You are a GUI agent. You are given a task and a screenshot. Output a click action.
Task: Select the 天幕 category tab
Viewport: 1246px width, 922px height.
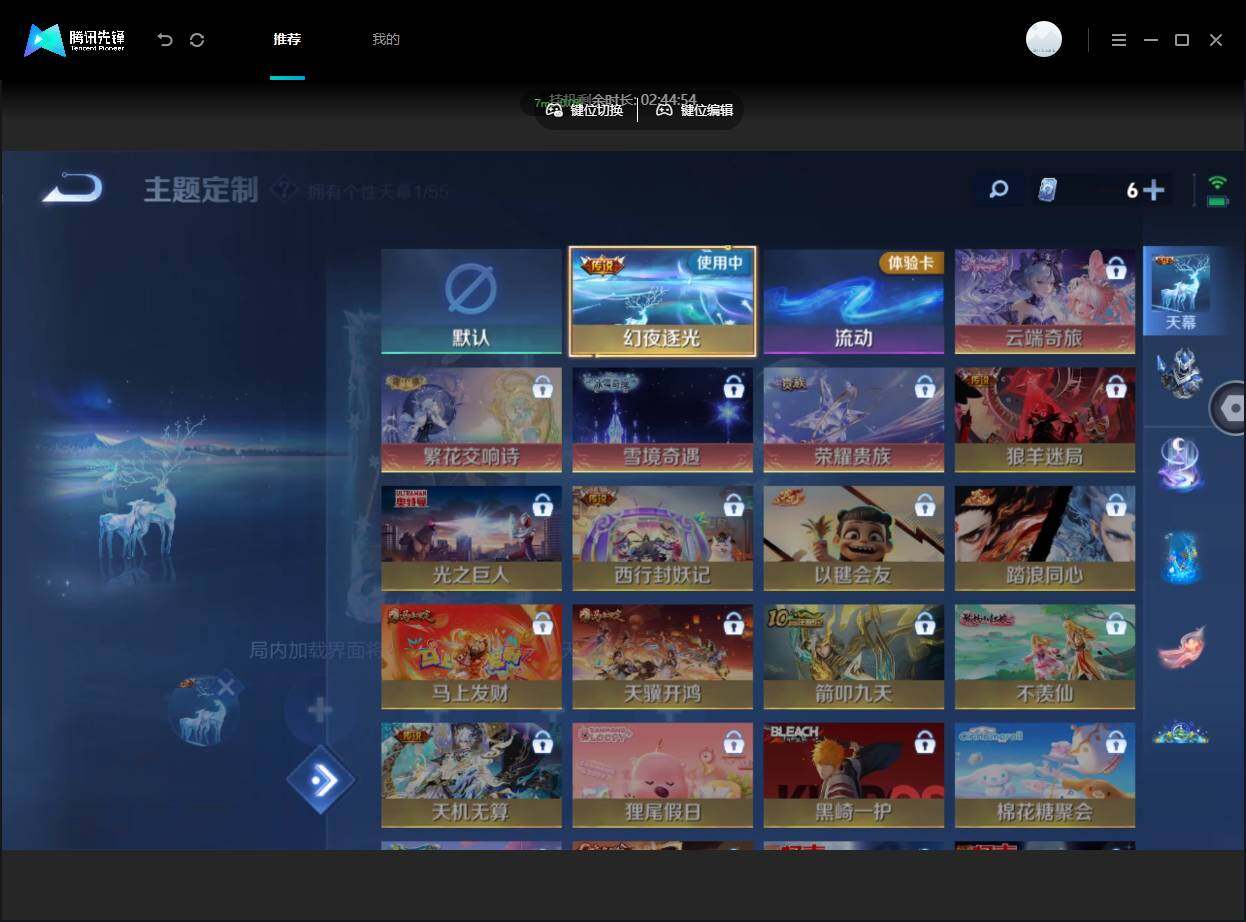tap(1181, 291)
